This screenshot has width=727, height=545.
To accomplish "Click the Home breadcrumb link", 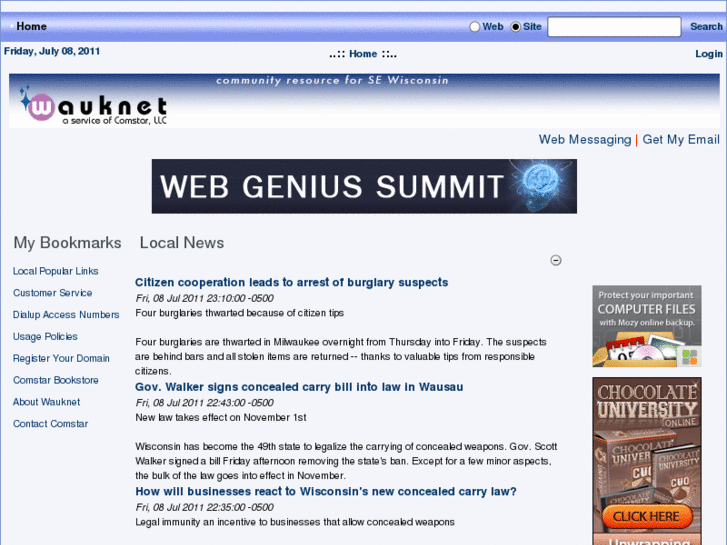I will tap(363, 54).
